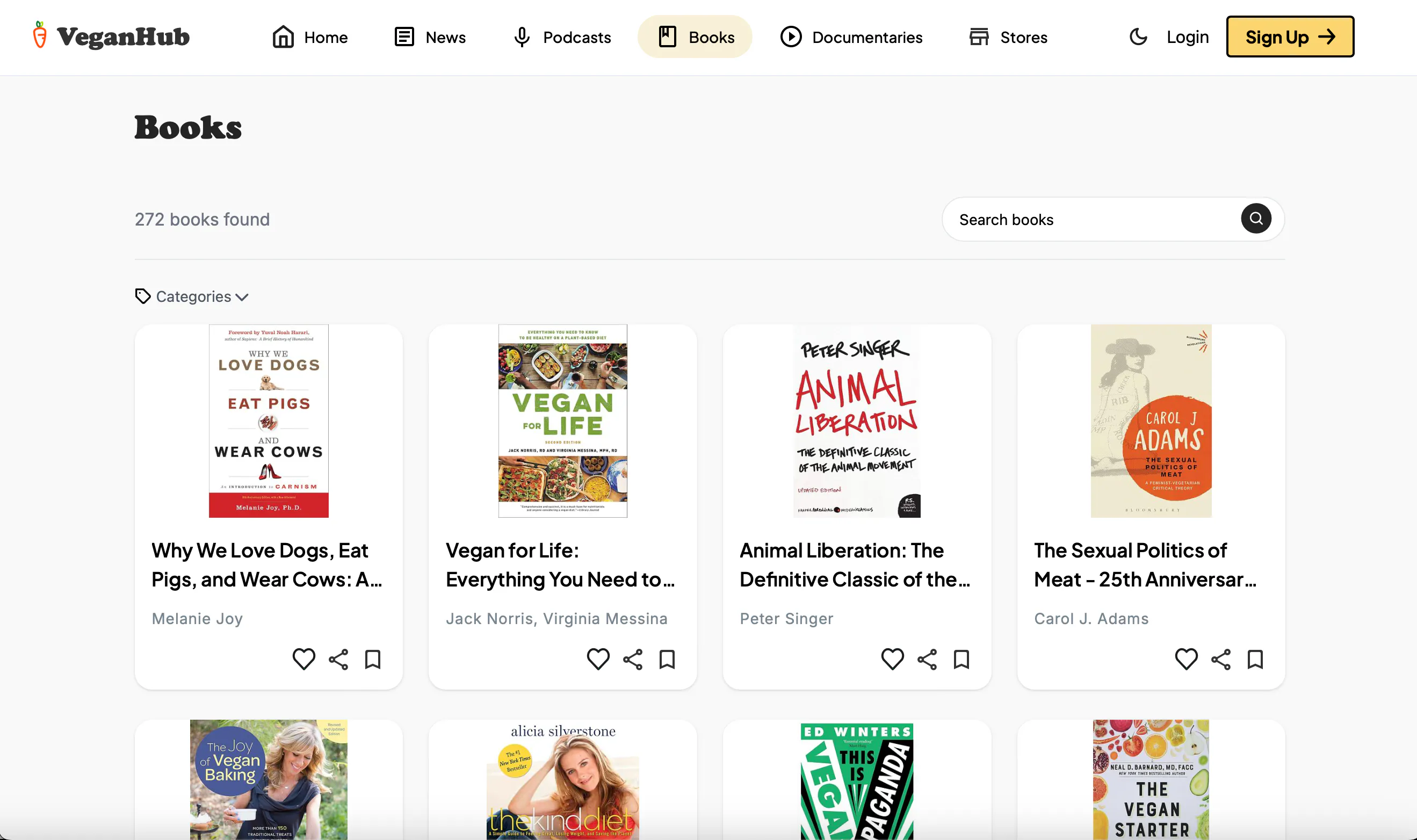This screenshot has height=840, width=1417.
Task: Toggle dark mode with the moon icon
Action: coord(1138,37)
